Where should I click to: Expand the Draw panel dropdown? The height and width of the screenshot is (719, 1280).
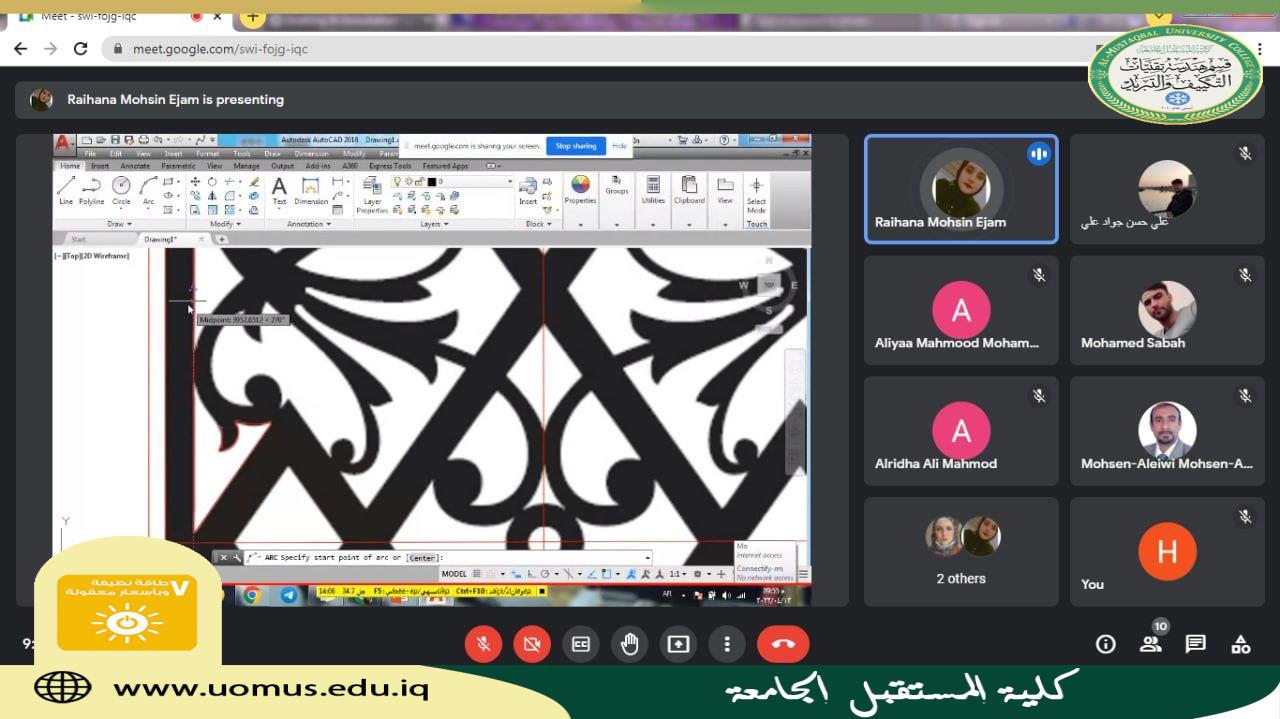(x=120, y=224)
